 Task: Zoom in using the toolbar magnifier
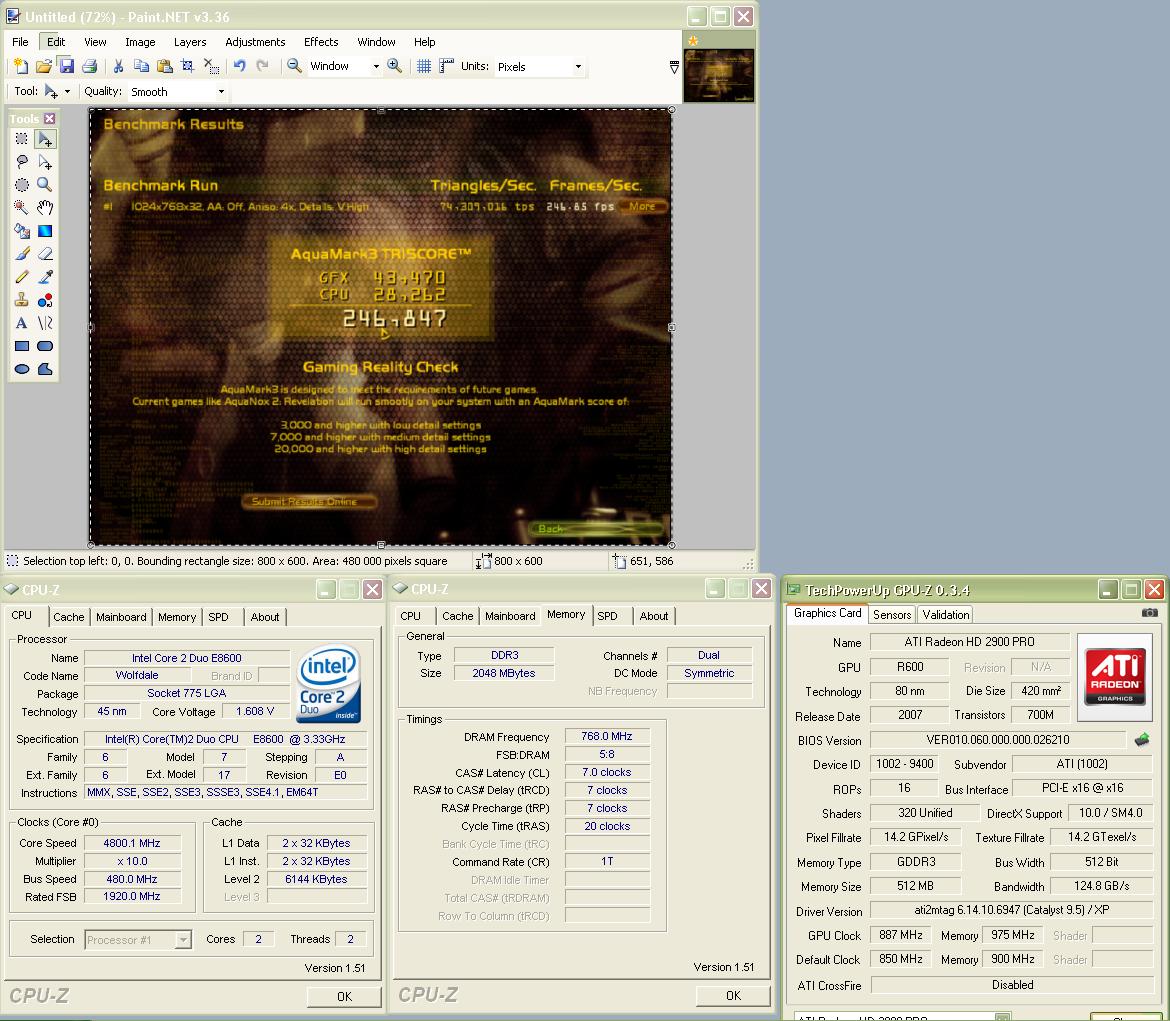pyautogui.click(x=395, y=66)
